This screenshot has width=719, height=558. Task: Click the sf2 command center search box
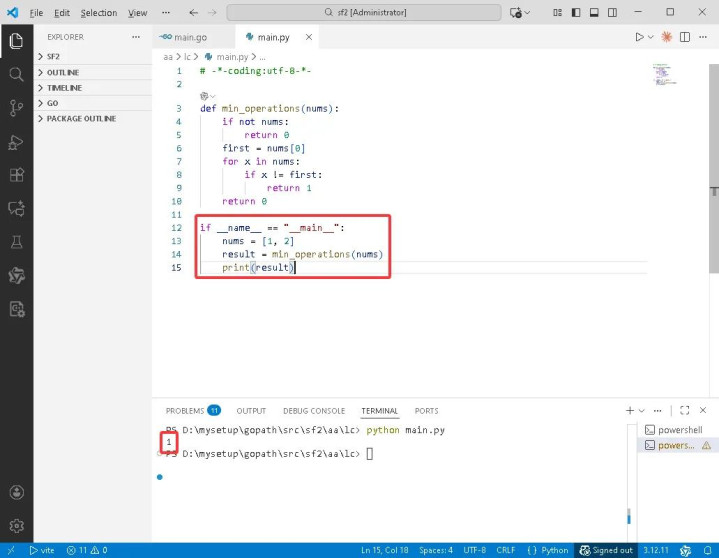click(x=364, y=13)
